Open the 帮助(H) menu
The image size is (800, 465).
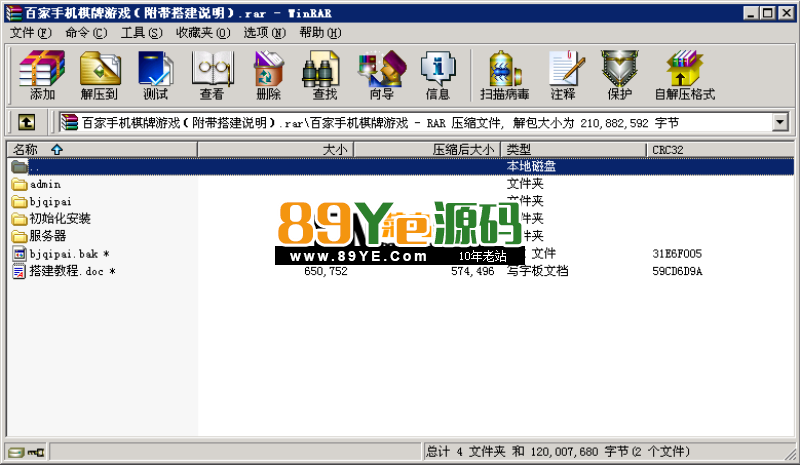pyautogui.click(x=320, y=33)
